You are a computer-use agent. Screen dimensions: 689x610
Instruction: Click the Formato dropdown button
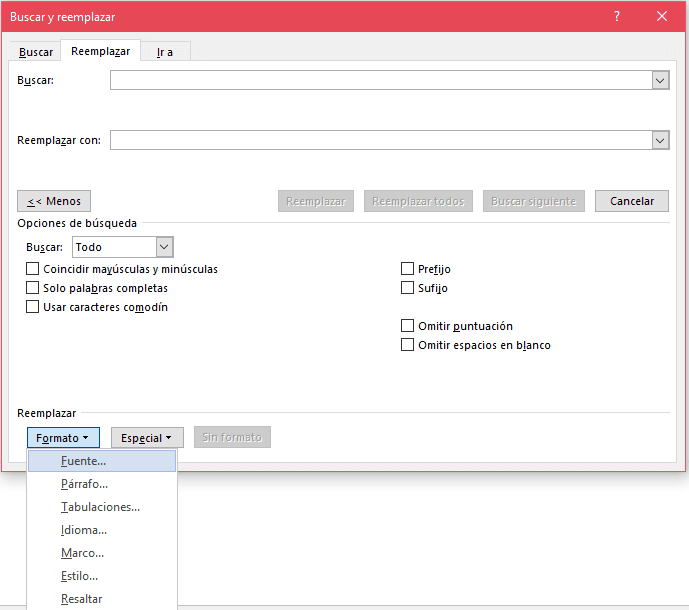point(63,438)
